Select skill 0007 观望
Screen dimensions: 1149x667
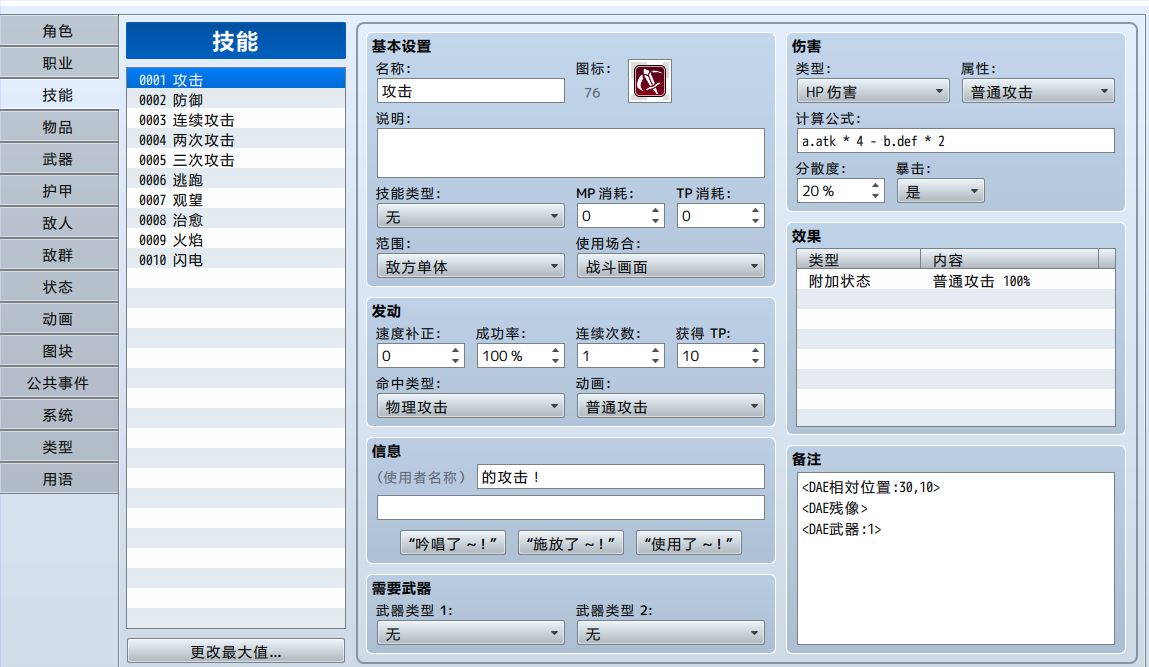(236, 199)
